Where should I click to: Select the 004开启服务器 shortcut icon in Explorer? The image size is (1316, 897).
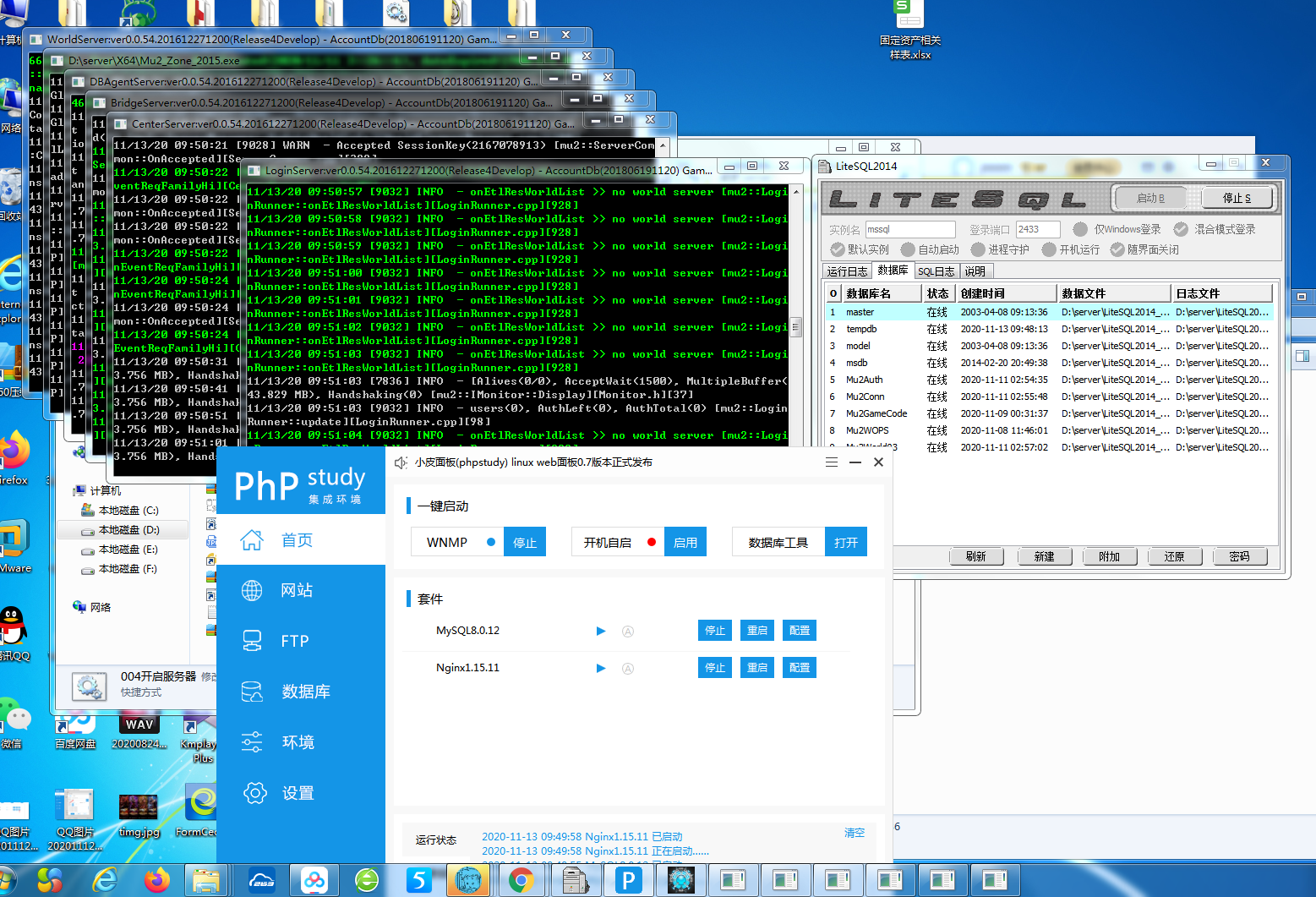point(89,686)
